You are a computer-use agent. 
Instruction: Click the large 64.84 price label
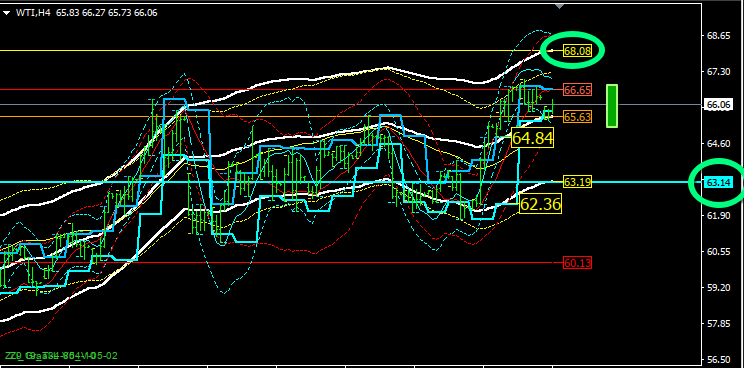pos(532,139)
